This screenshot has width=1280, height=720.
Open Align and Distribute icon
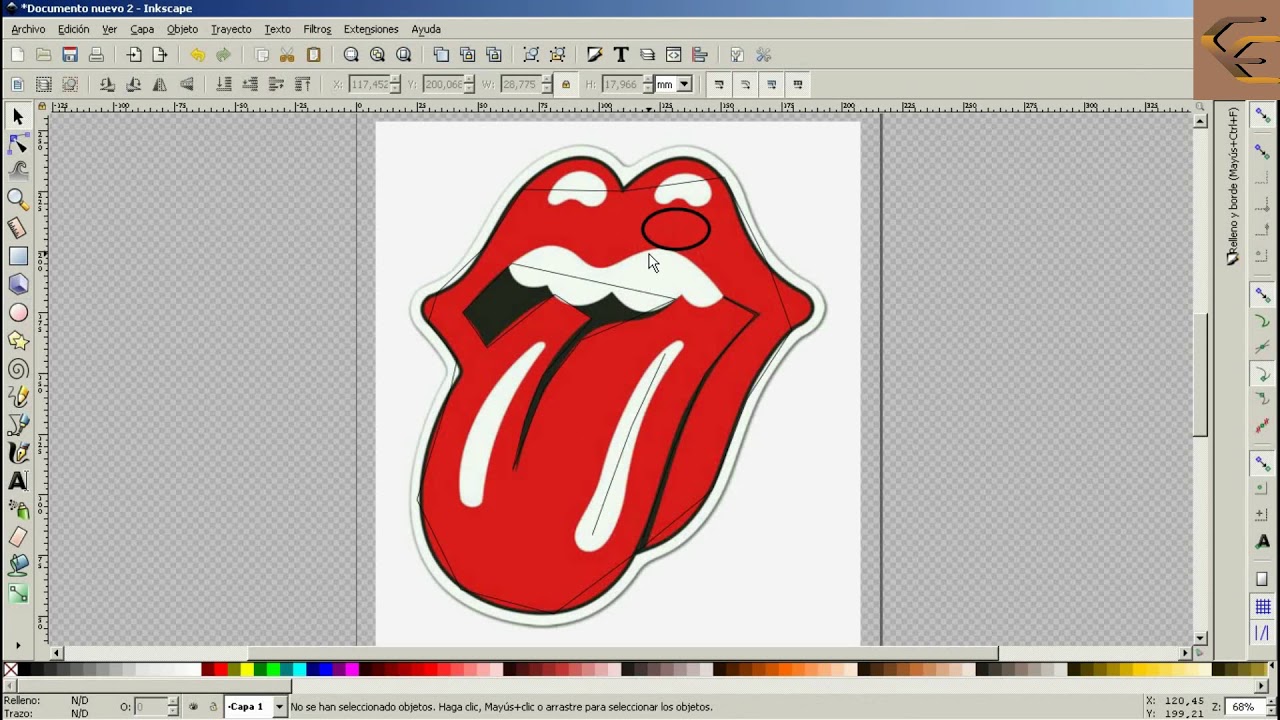[x=699, y=55]
